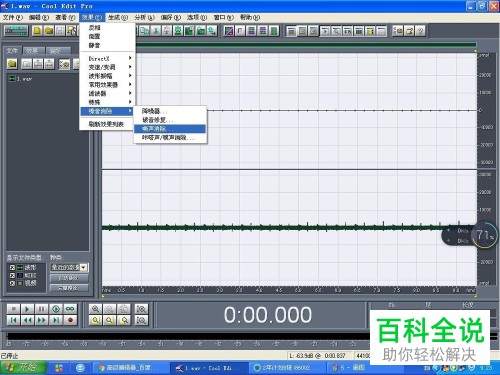This screenshot has height=375, width=500.
Task: Open the 文件(F) menu
Action: 13,17
